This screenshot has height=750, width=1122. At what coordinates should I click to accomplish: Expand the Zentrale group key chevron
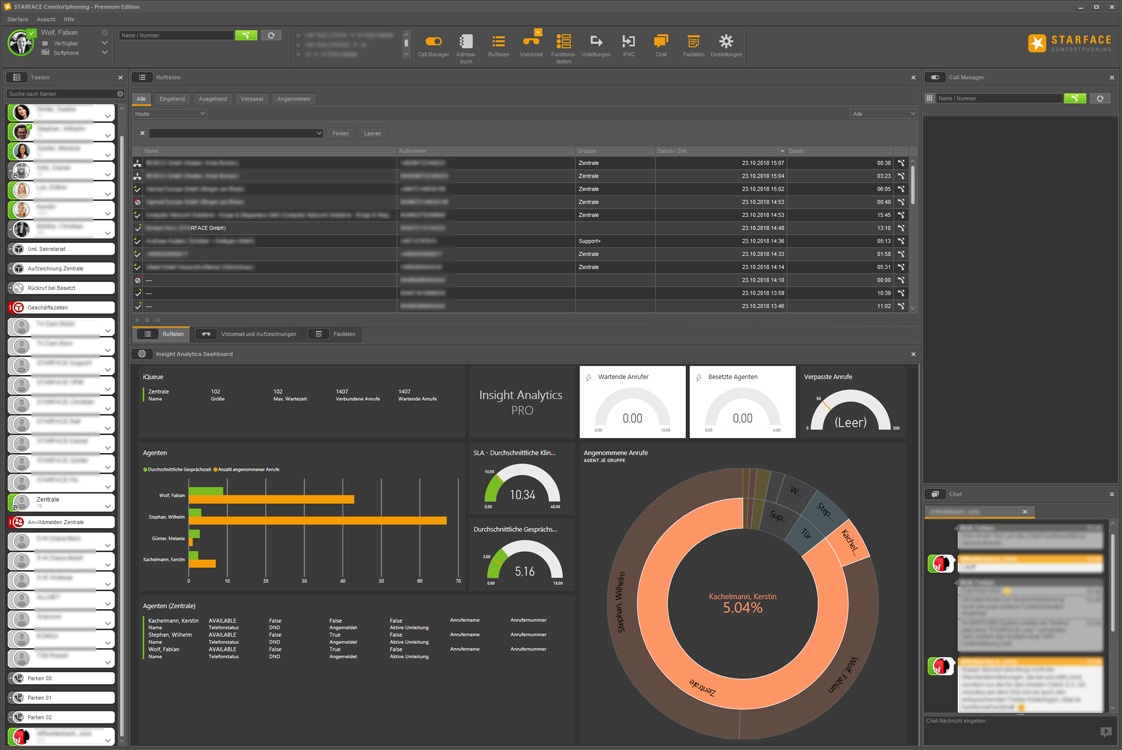pos(107,507)
